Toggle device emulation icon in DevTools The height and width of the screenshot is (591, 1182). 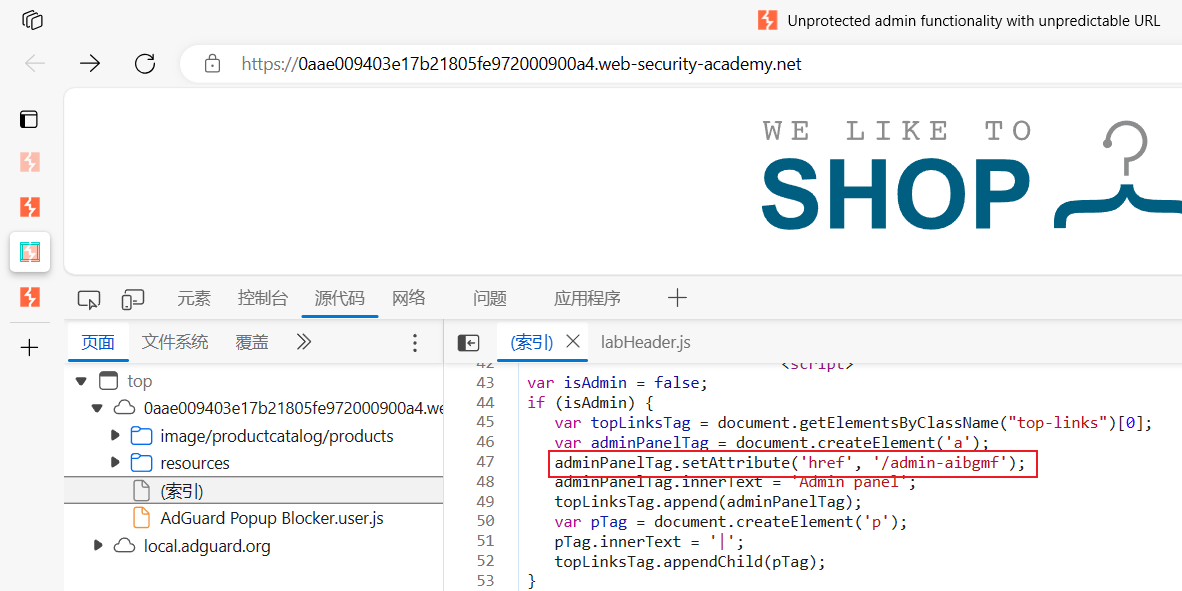133,299
